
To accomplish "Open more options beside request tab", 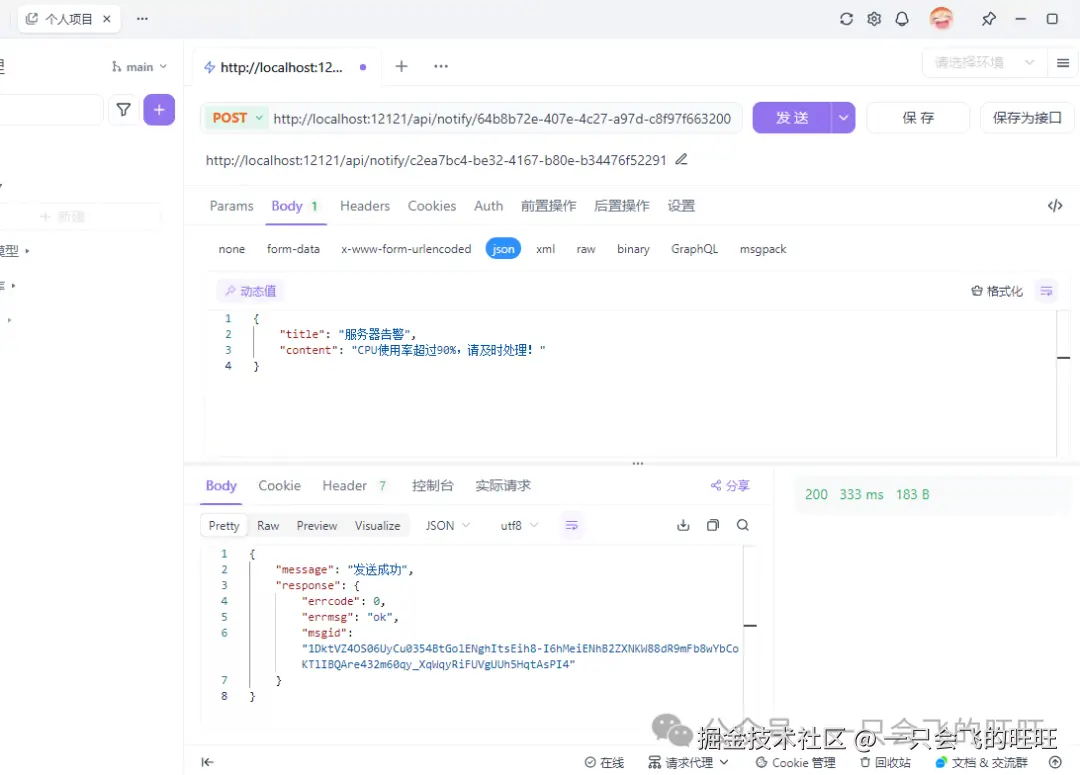I will pyautogui.click(x=441, y=66).
